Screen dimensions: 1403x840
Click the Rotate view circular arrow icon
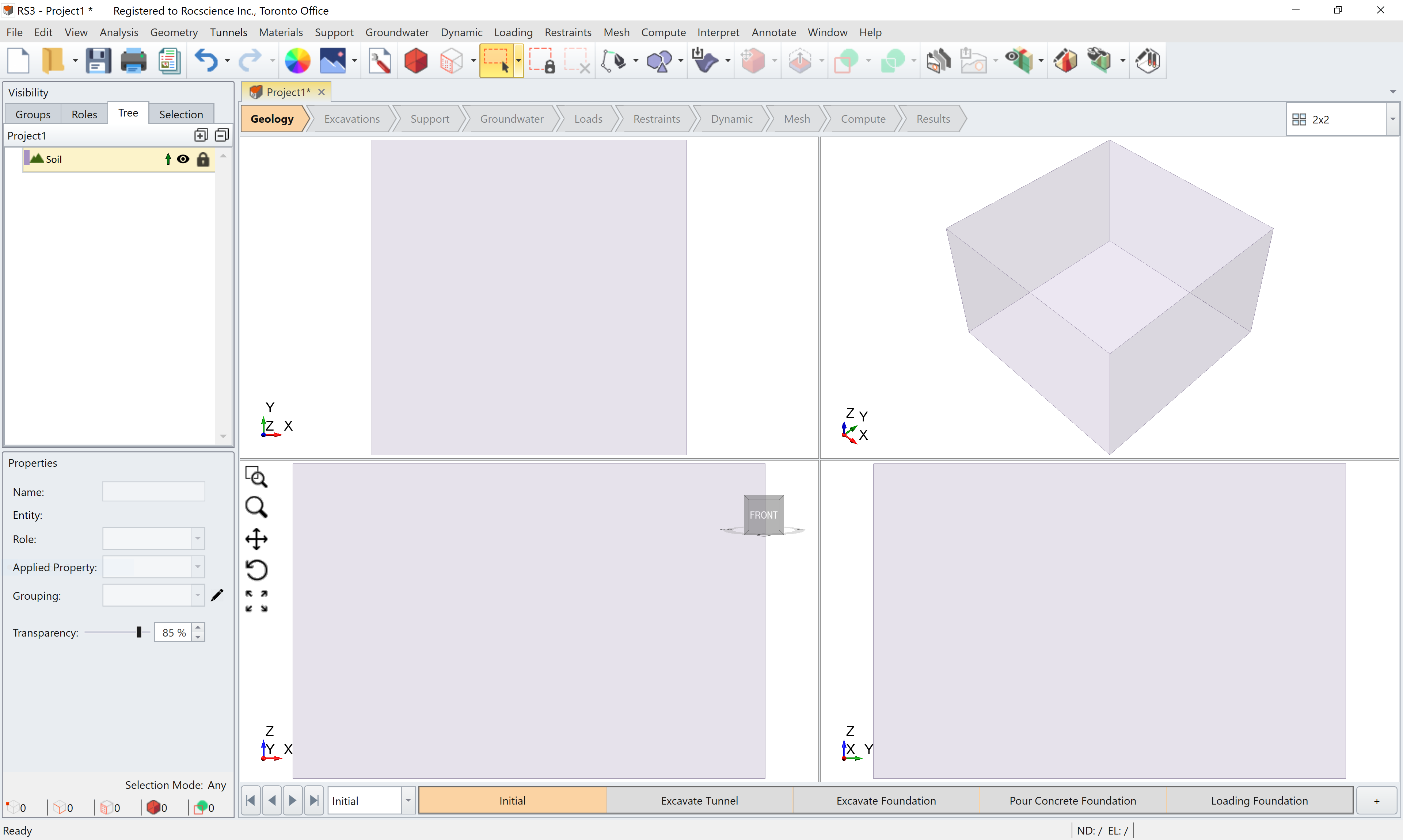256,570
